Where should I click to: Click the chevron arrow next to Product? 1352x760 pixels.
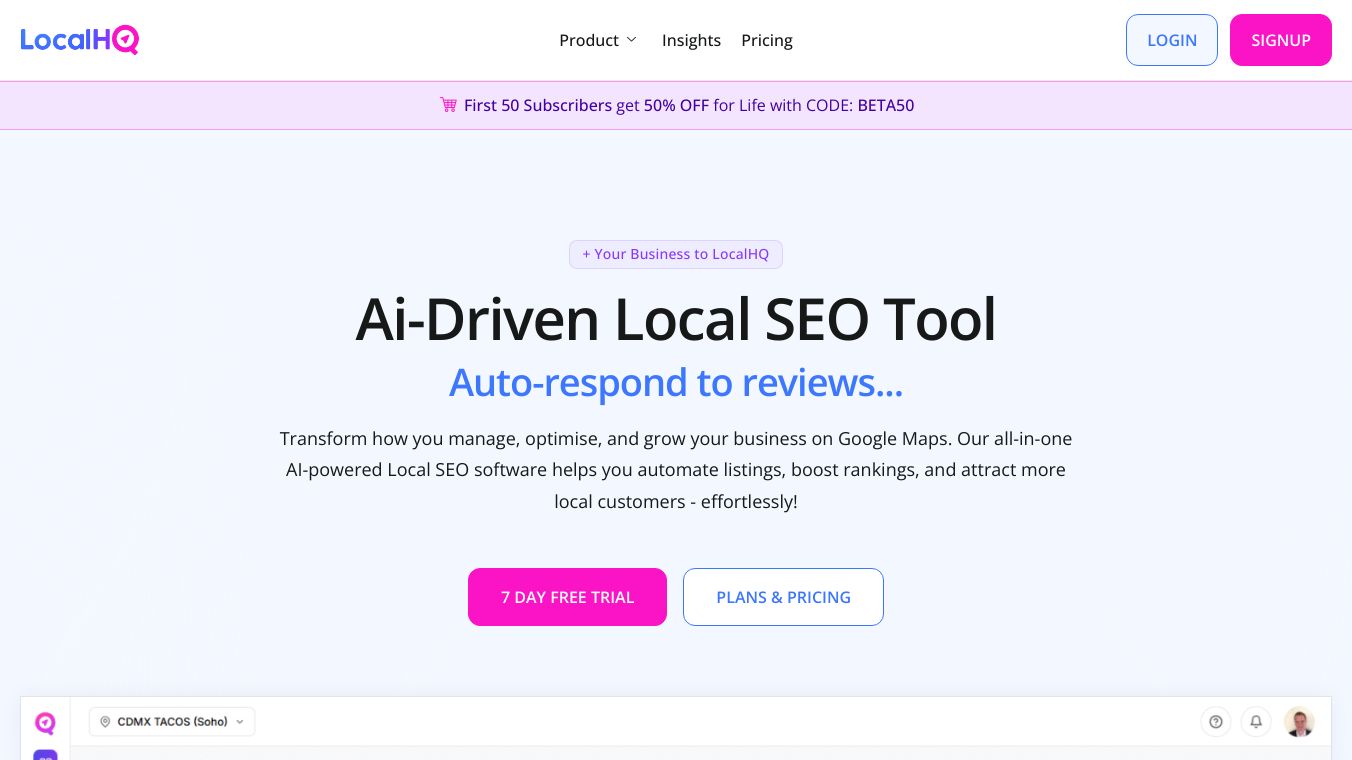[x=631, y=40]
